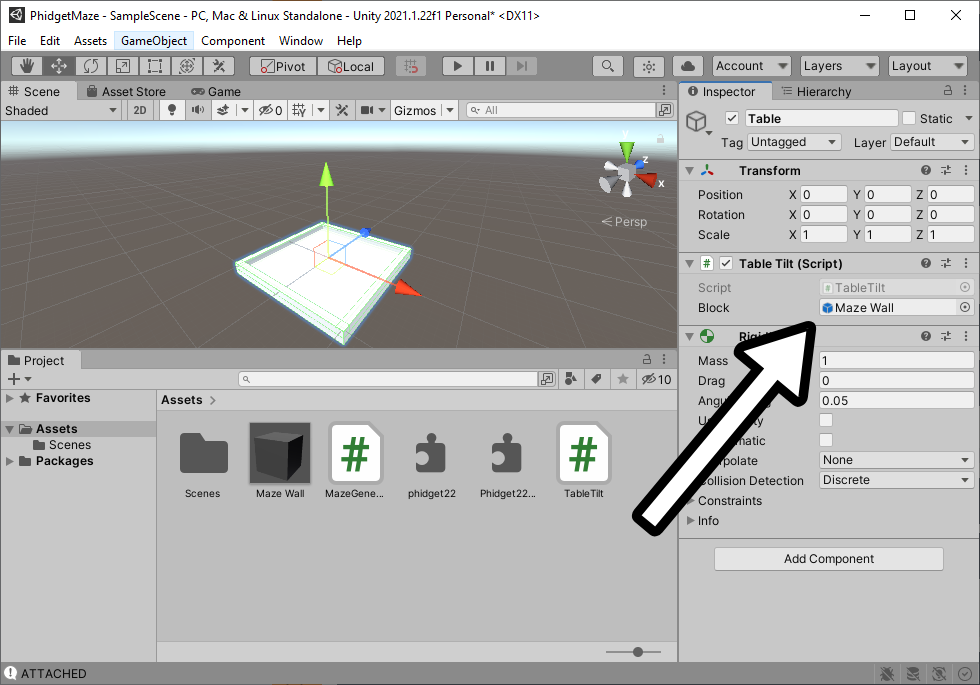Open the Component menu

232,41
